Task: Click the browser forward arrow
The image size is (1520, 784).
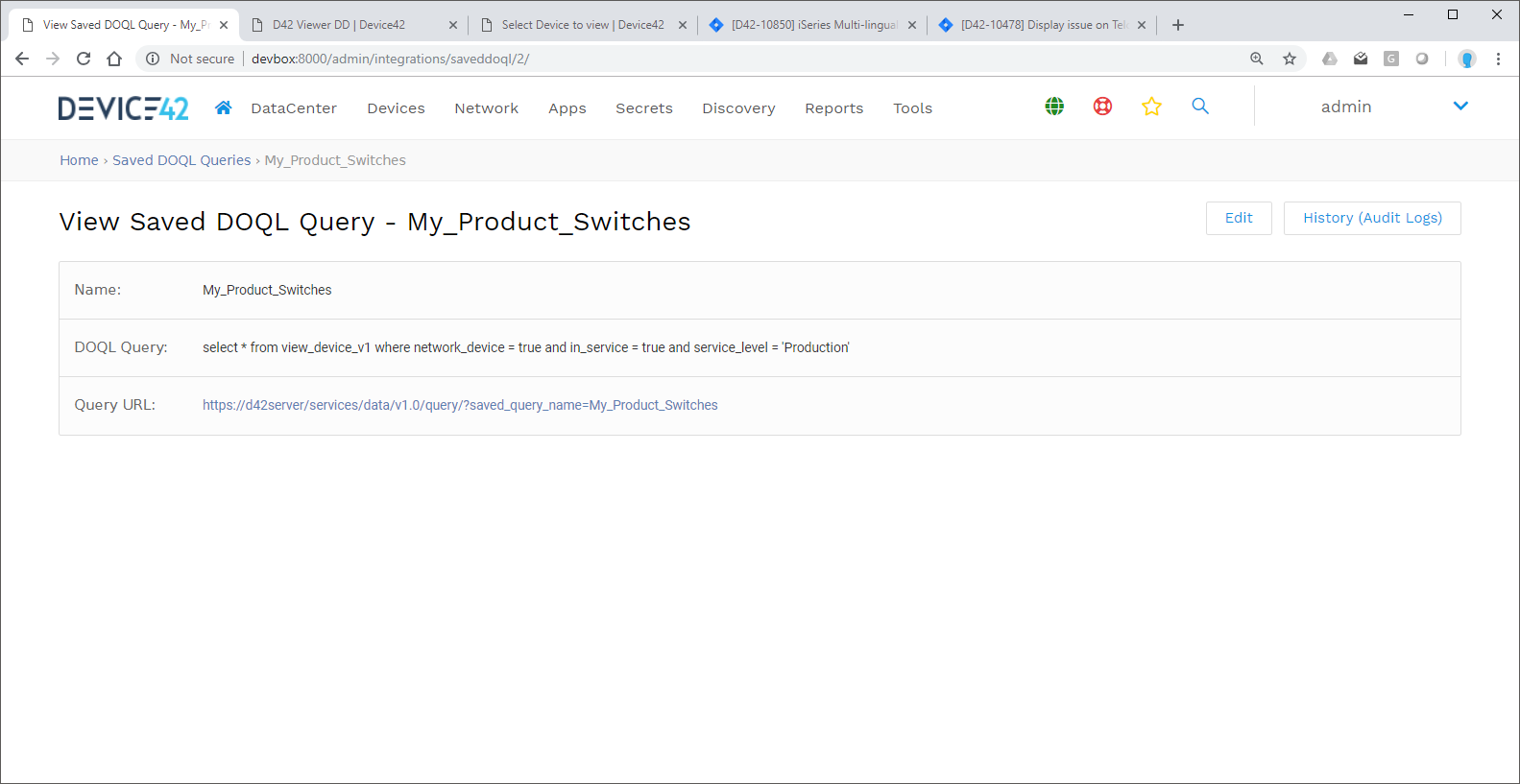Action: (x=53, y=59)
